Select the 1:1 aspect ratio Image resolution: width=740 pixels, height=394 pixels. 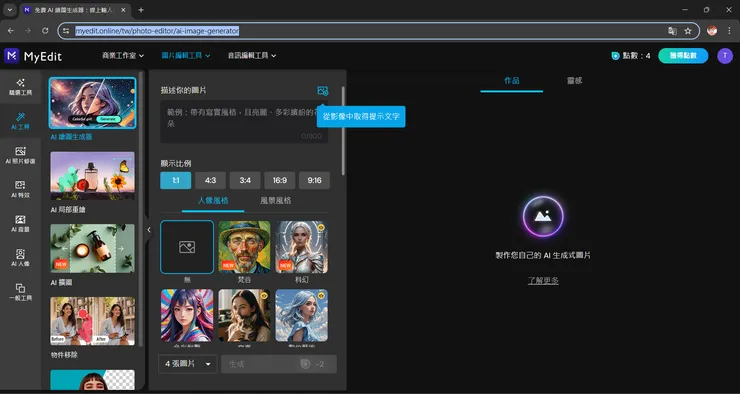(176, 180)
